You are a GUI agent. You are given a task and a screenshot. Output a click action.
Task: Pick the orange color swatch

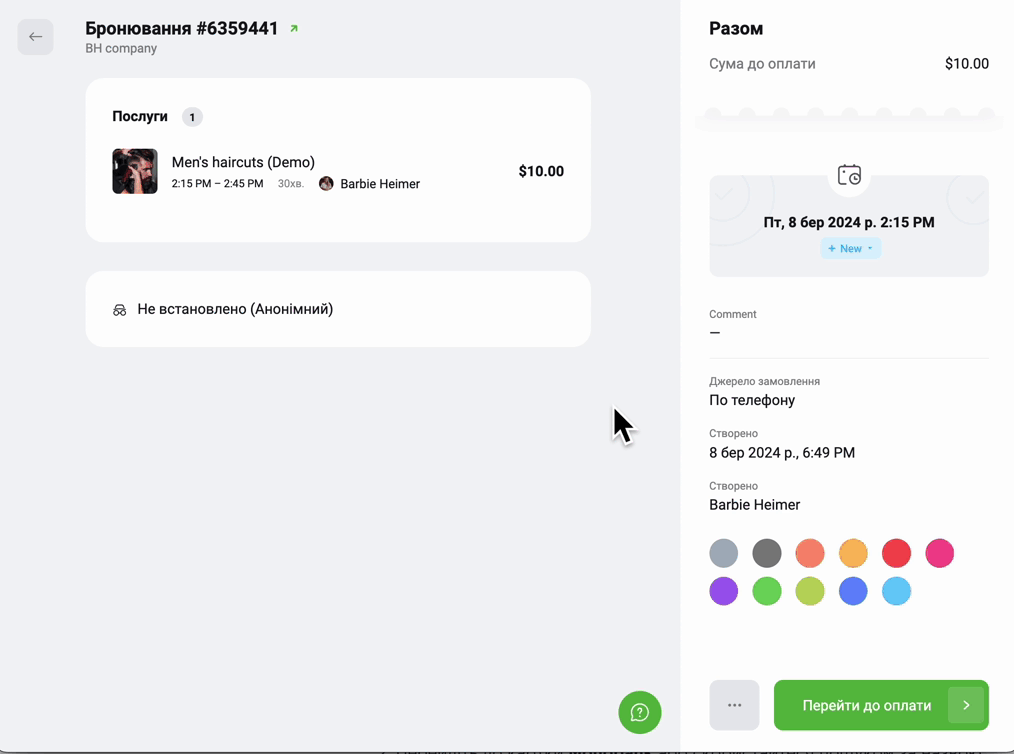tap(853, 553)
